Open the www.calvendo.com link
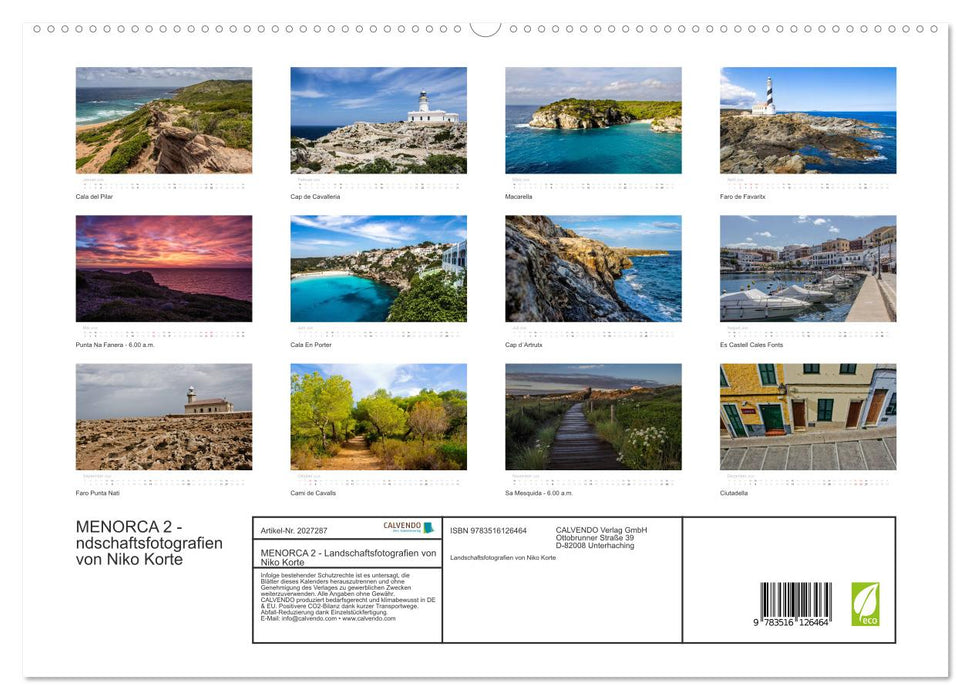Screen dimensions: 971x700 [370, 619]
